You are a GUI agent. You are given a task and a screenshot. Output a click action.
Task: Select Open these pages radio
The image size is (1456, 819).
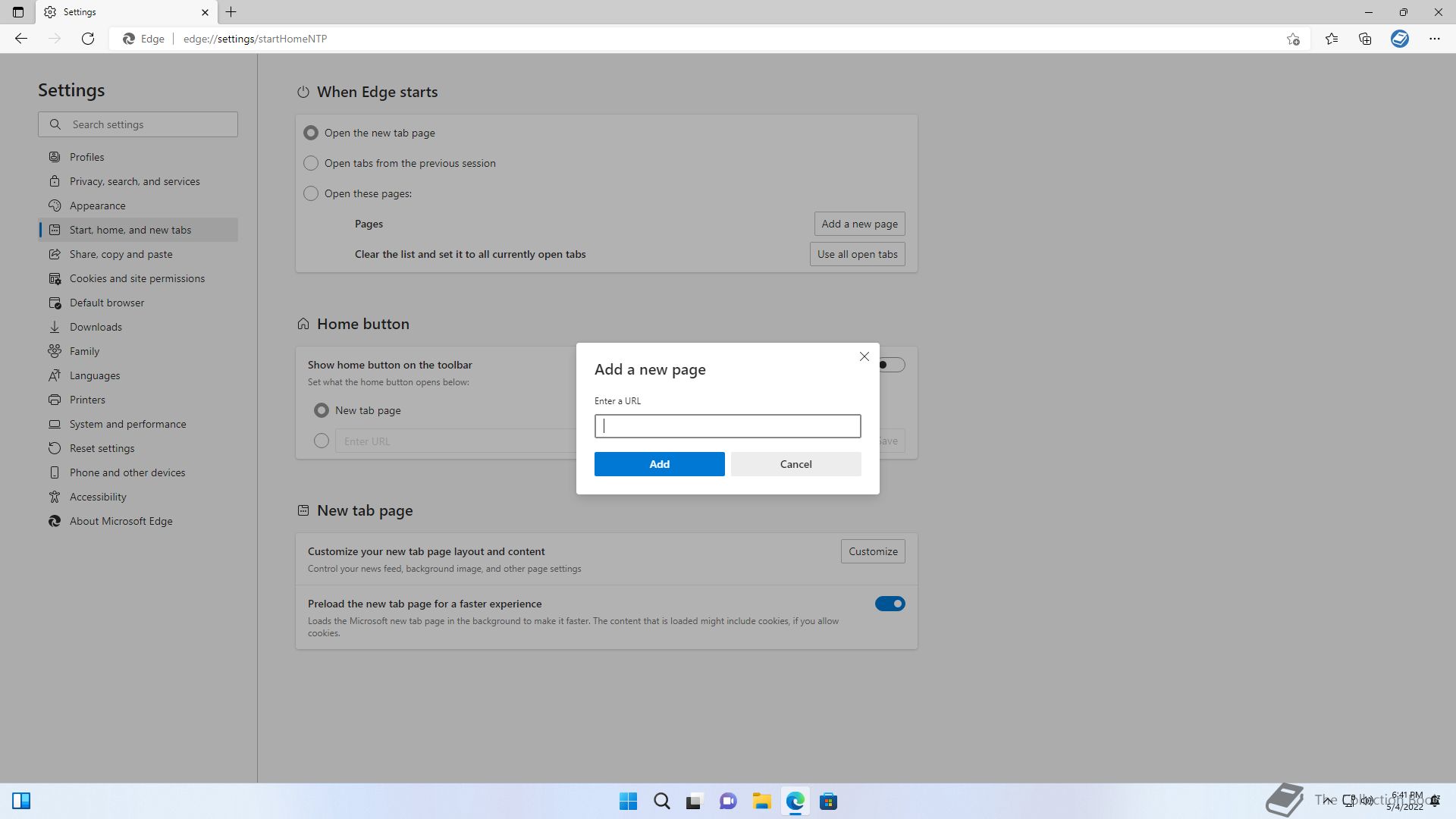coord(311,193)
